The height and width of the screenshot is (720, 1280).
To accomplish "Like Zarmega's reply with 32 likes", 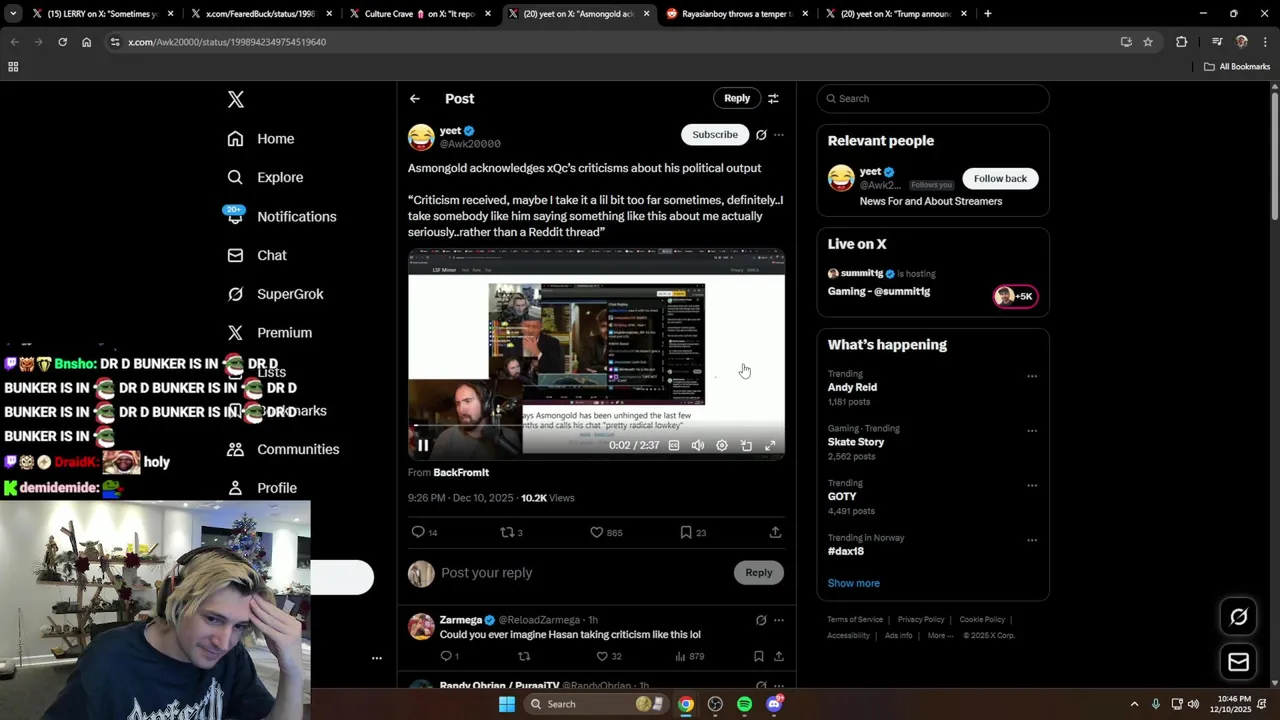I will tap(609, 656).
